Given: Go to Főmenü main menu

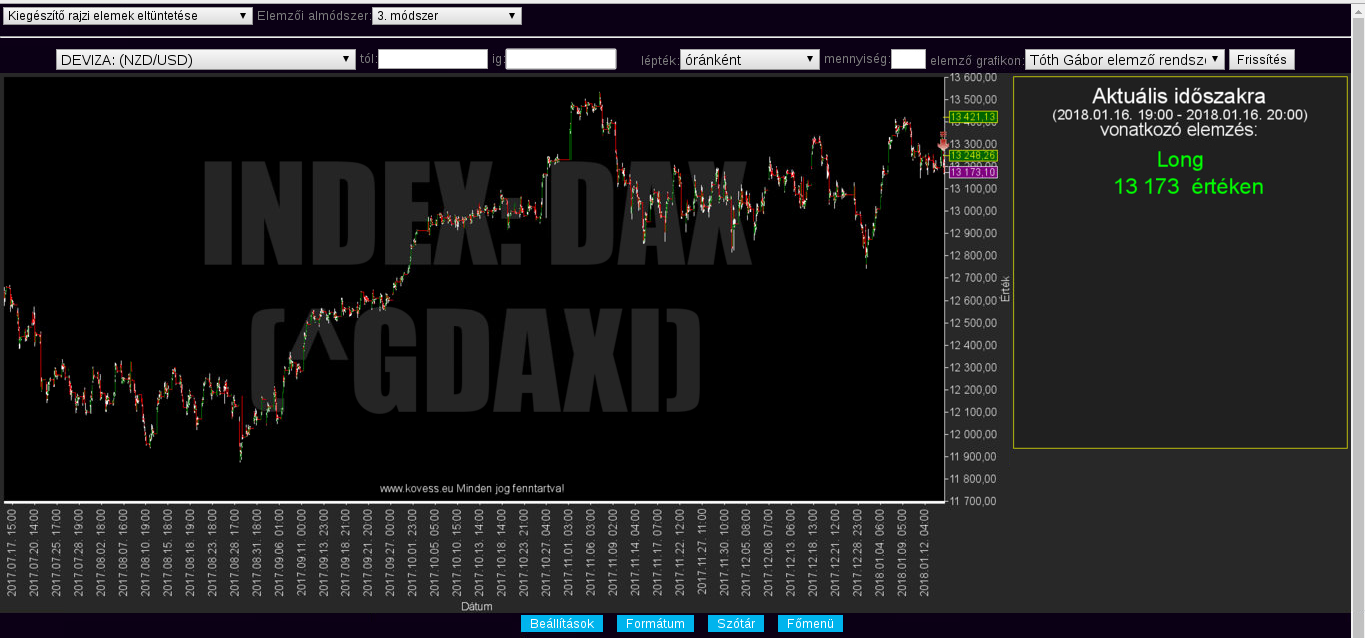Looking at the screenshot, I should click(x=810, y=624).
